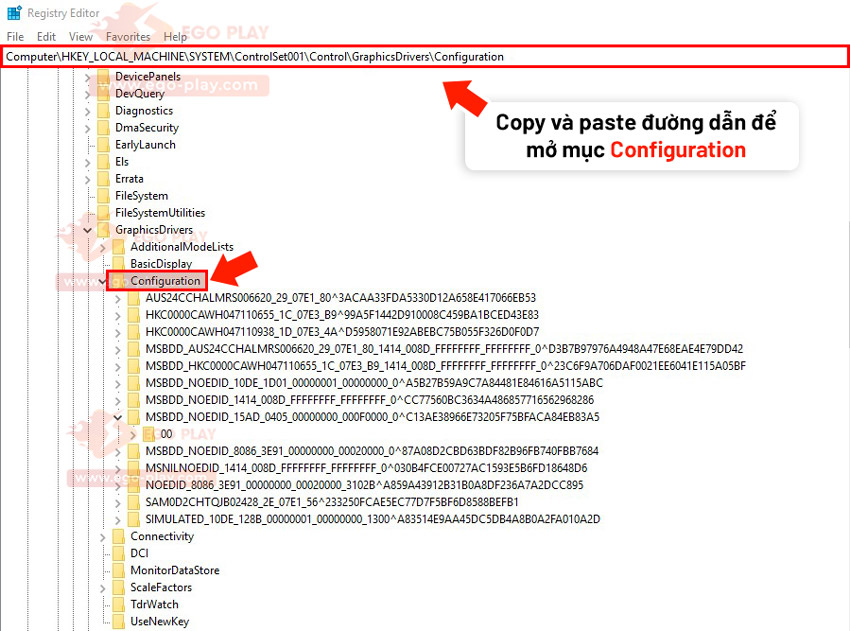Screen dimensions: 850x631
Task: Open the Favorites menu
Action: pos(128,37)
